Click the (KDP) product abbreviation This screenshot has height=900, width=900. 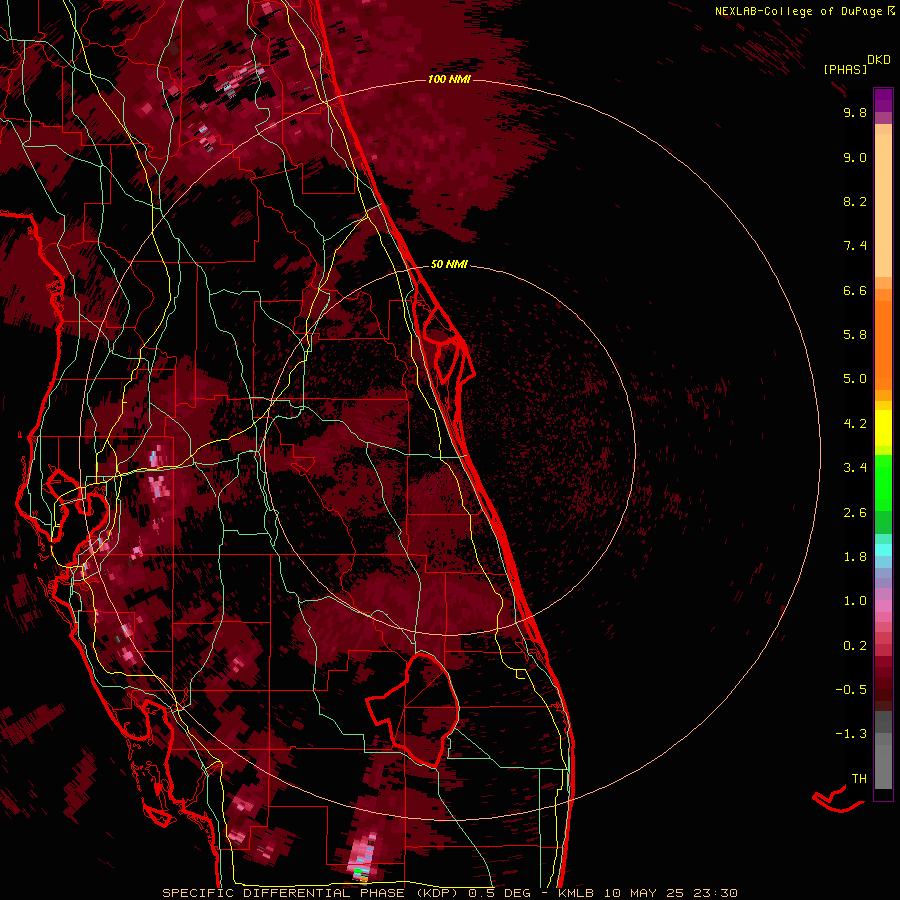(x=439, y=893)
